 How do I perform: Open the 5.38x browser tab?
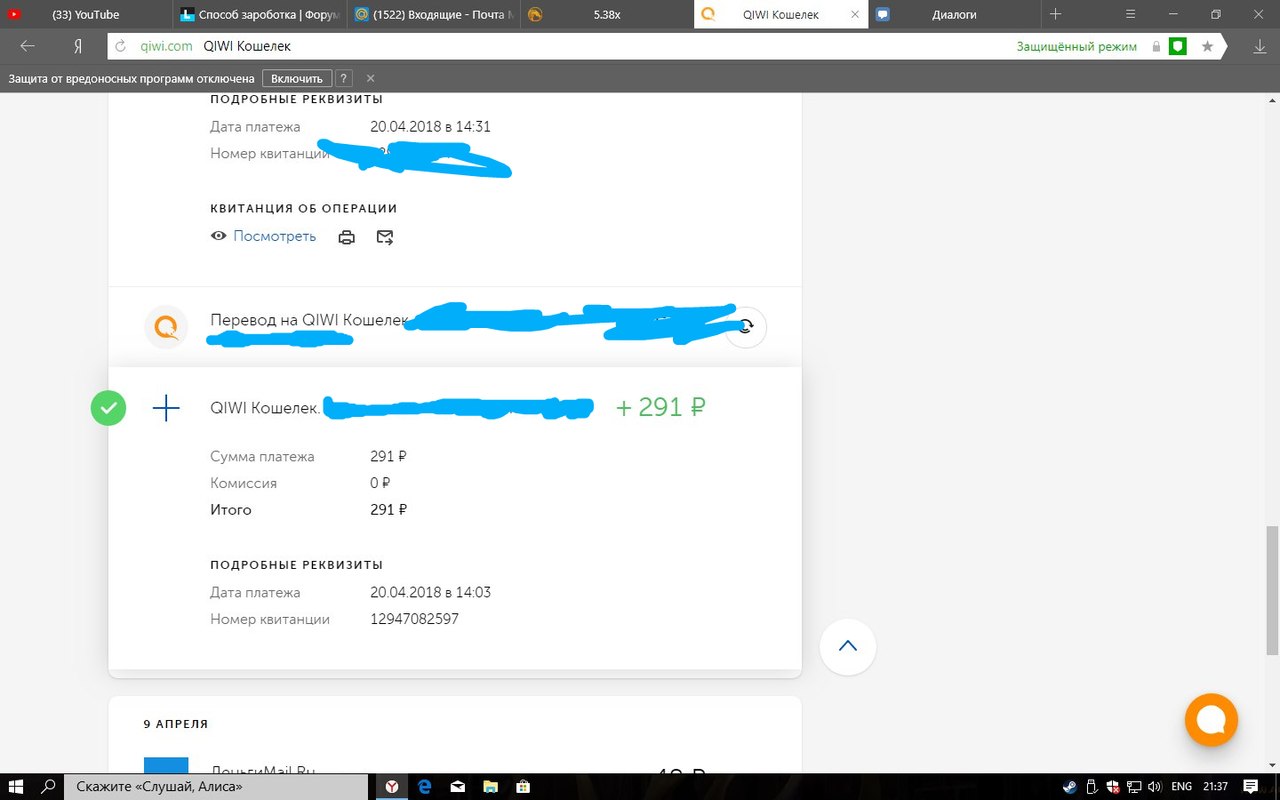[605, 14]
